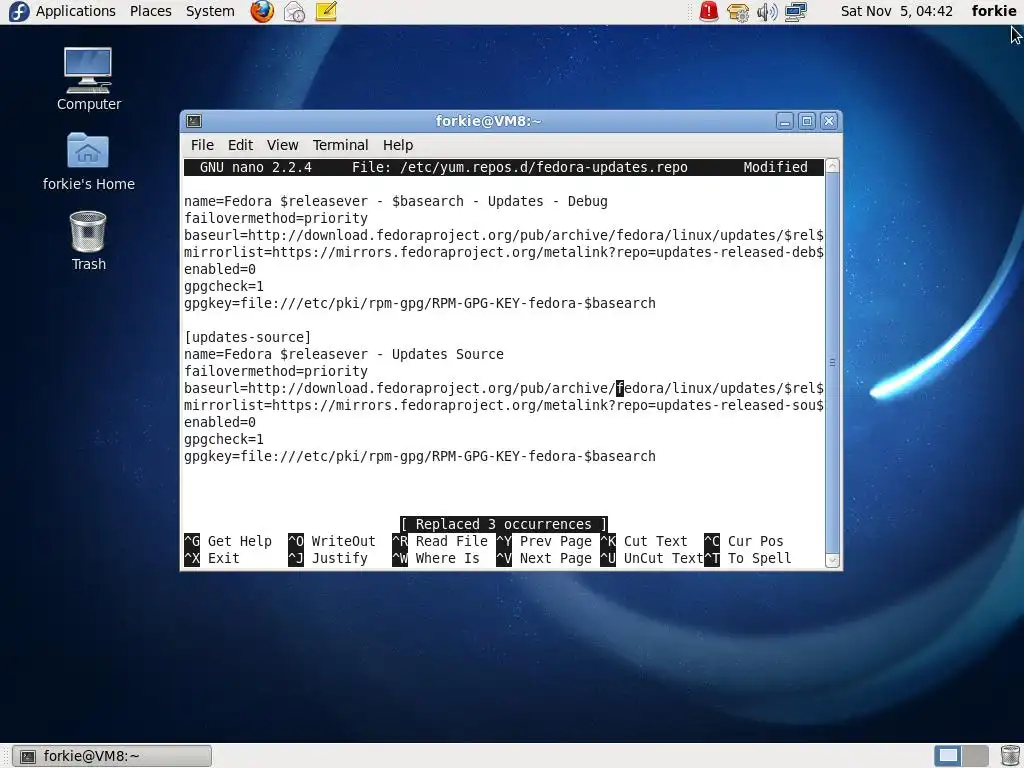1024x768 pixels.
Task: Click the forkie user name in top panel
Action: (993, 11)
